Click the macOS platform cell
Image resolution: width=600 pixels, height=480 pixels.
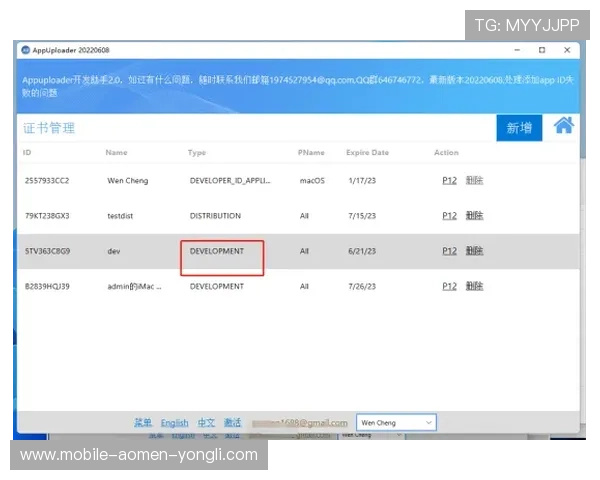[312, 180]
